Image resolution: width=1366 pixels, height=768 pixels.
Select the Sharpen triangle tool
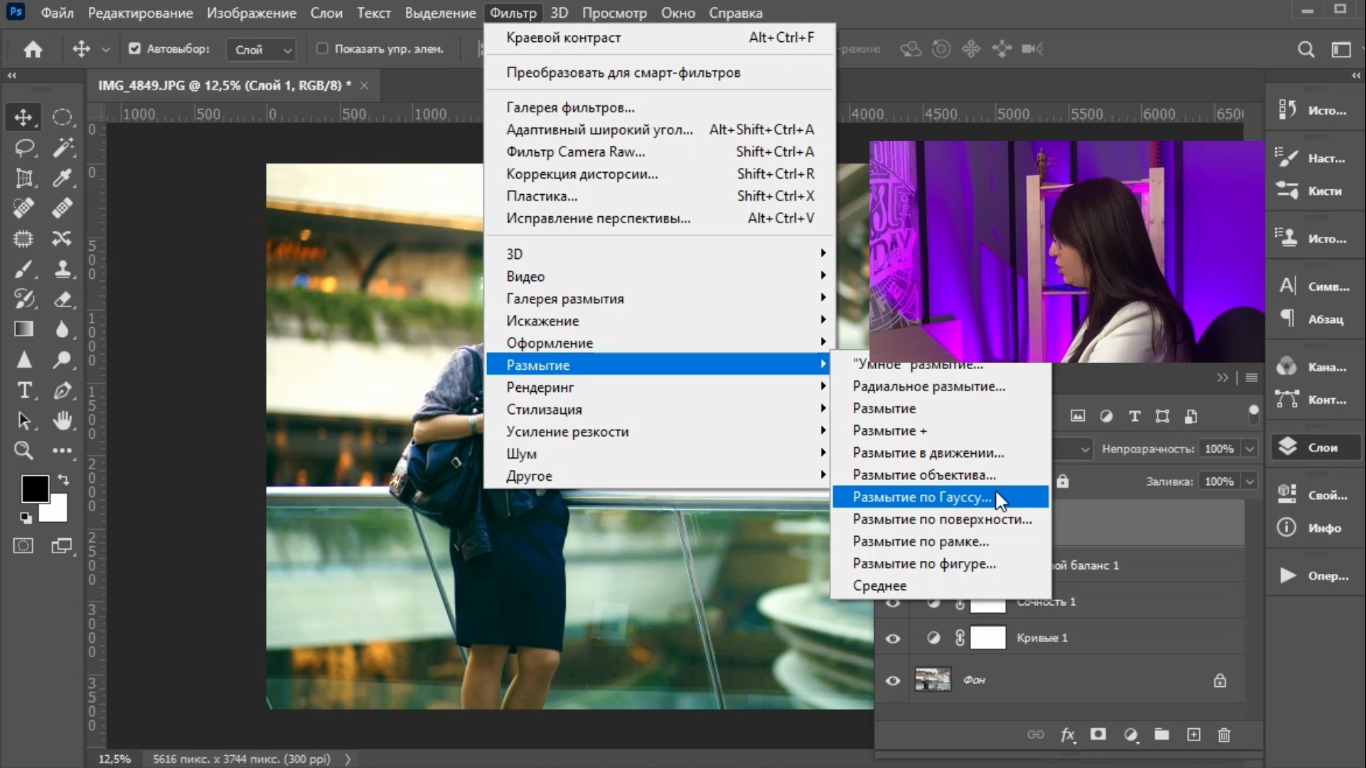(x=24, y=360)
